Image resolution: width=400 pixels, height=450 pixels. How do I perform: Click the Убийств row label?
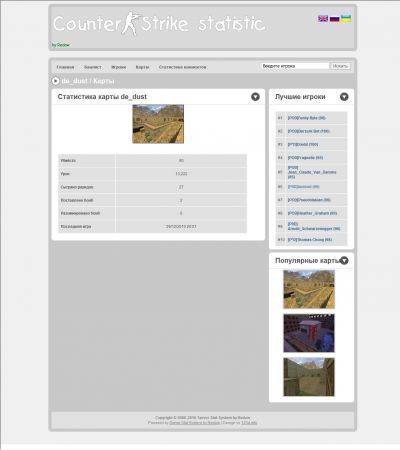(x=68, y=161)
